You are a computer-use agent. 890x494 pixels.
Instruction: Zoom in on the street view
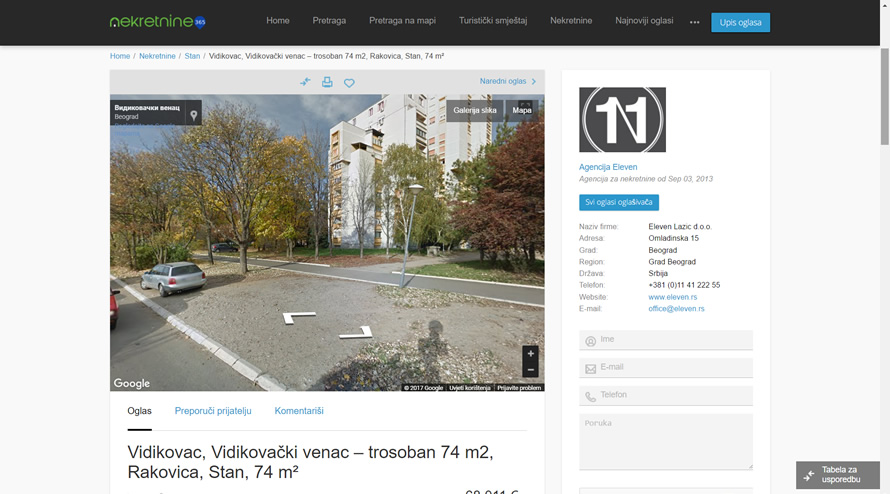[x=530, y=353]
